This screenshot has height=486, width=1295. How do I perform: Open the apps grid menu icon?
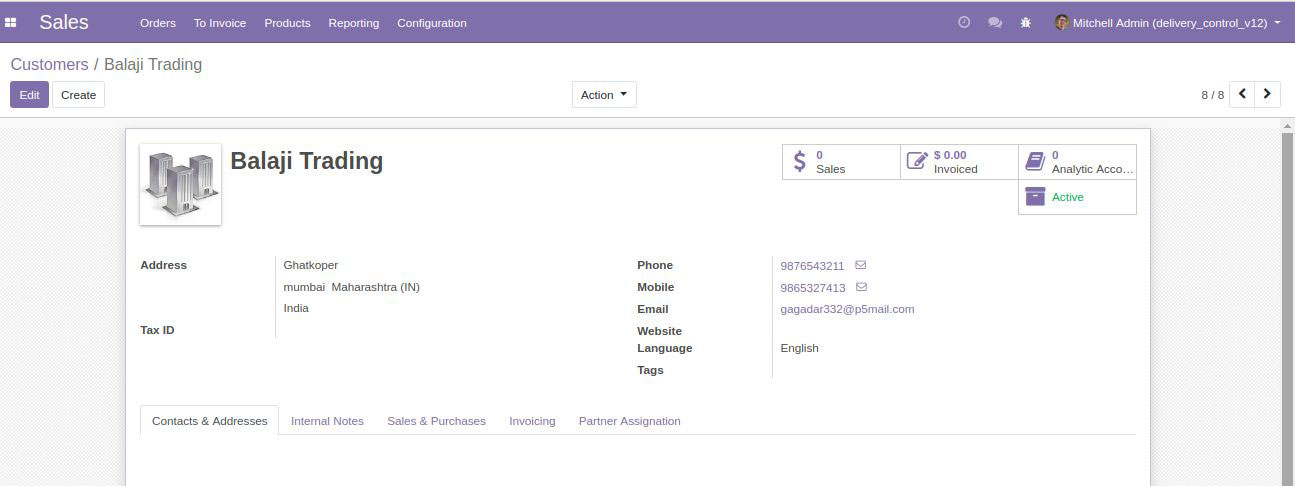(11, 23)
